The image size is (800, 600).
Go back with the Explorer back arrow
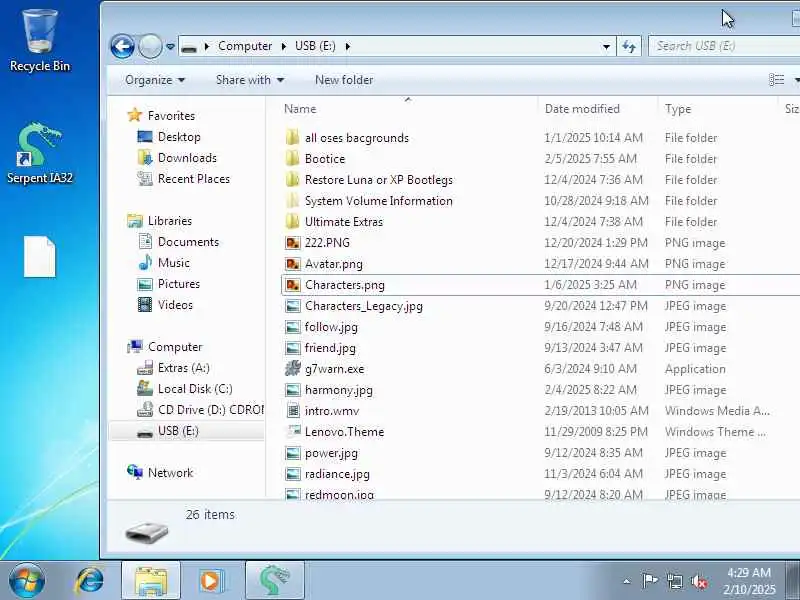122,47
